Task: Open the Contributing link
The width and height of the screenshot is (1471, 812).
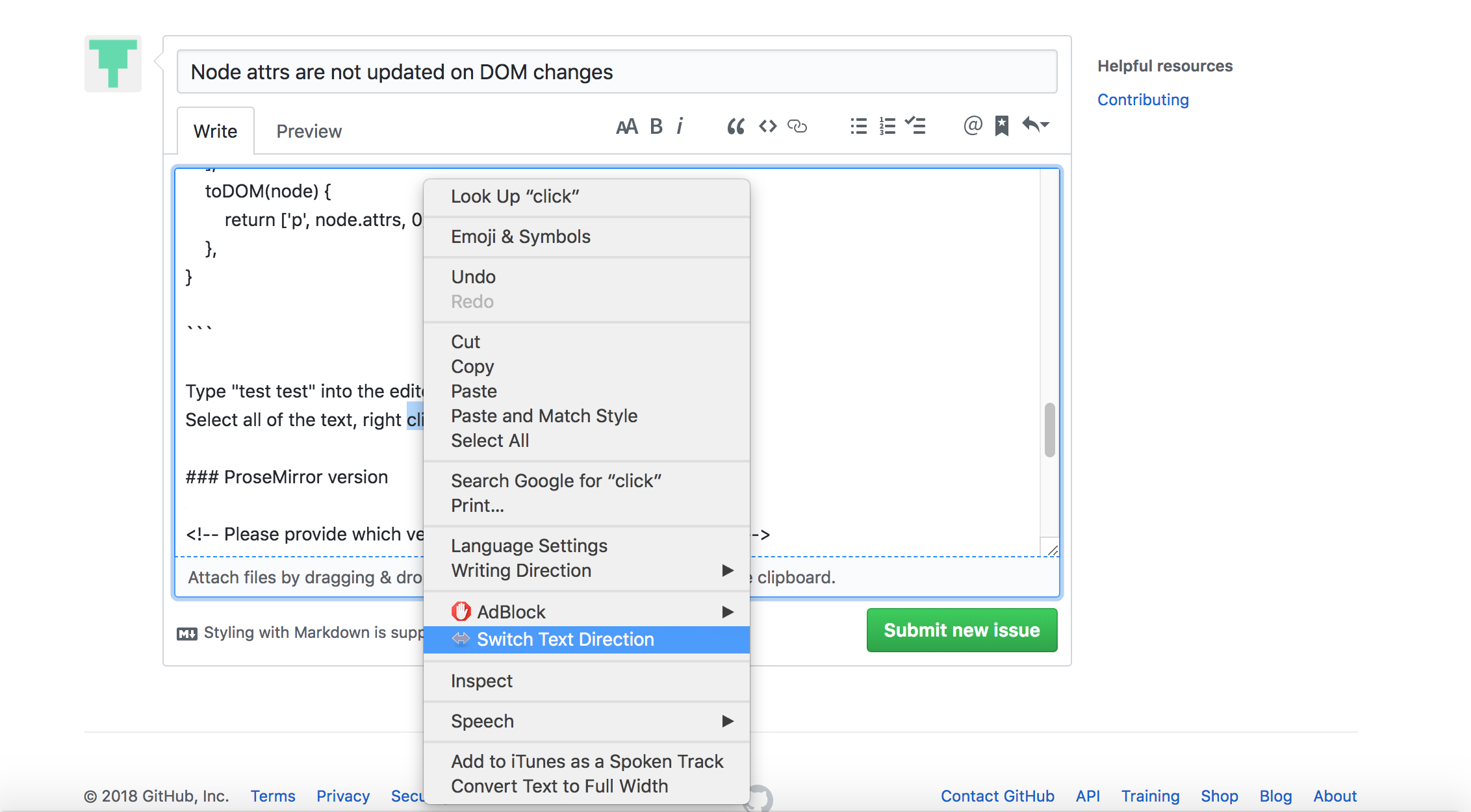Action: (1143, 99)
